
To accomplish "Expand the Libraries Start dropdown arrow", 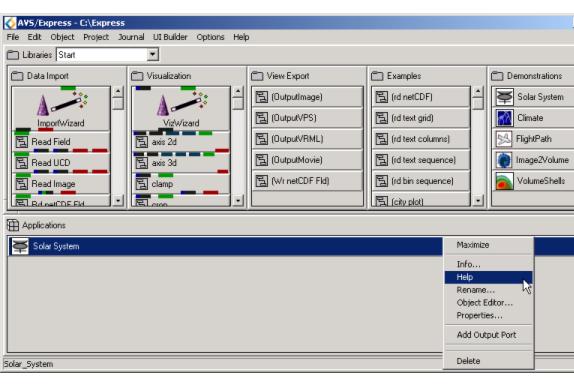I will click(x=153, y=55).
